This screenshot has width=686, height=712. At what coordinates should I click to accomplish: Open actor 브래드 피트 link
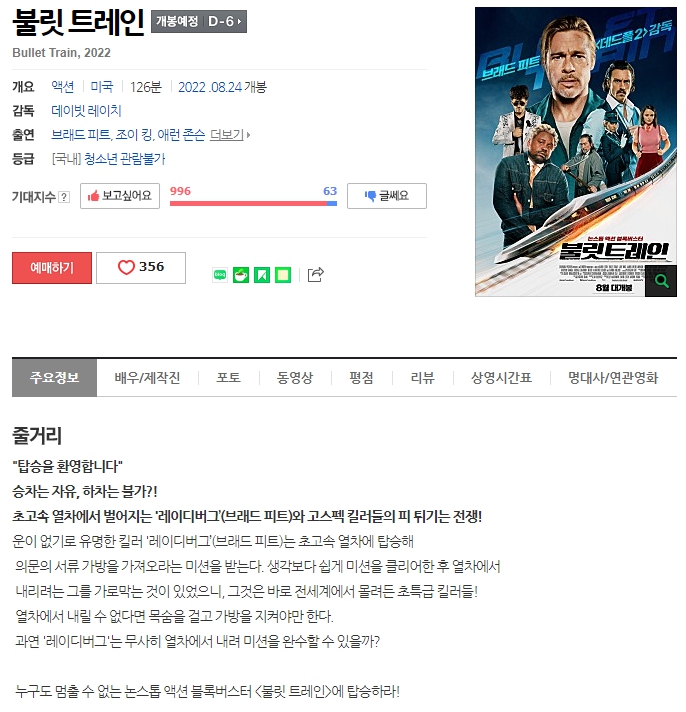(81, 135)
